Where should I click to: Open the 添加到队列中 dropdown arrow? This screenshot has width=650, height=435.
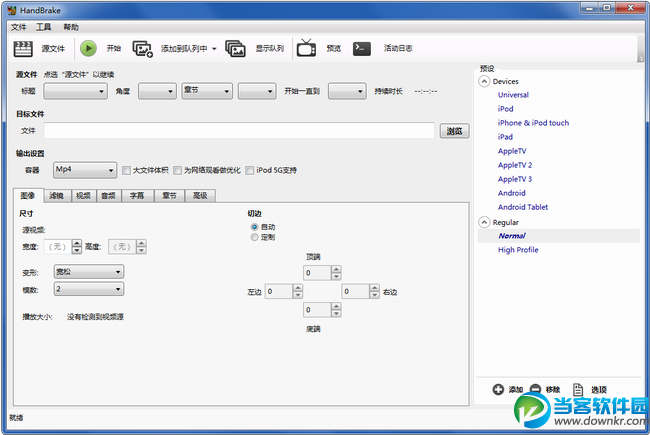214,49
